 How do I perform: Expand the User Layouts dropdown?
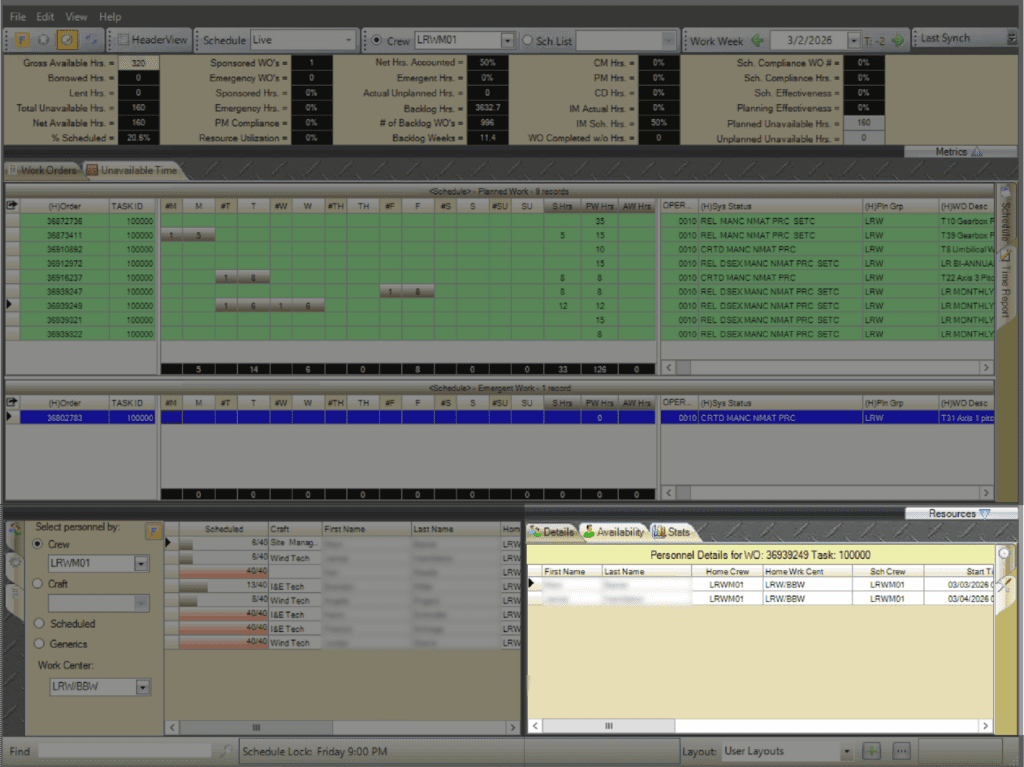tap(846, 751)
